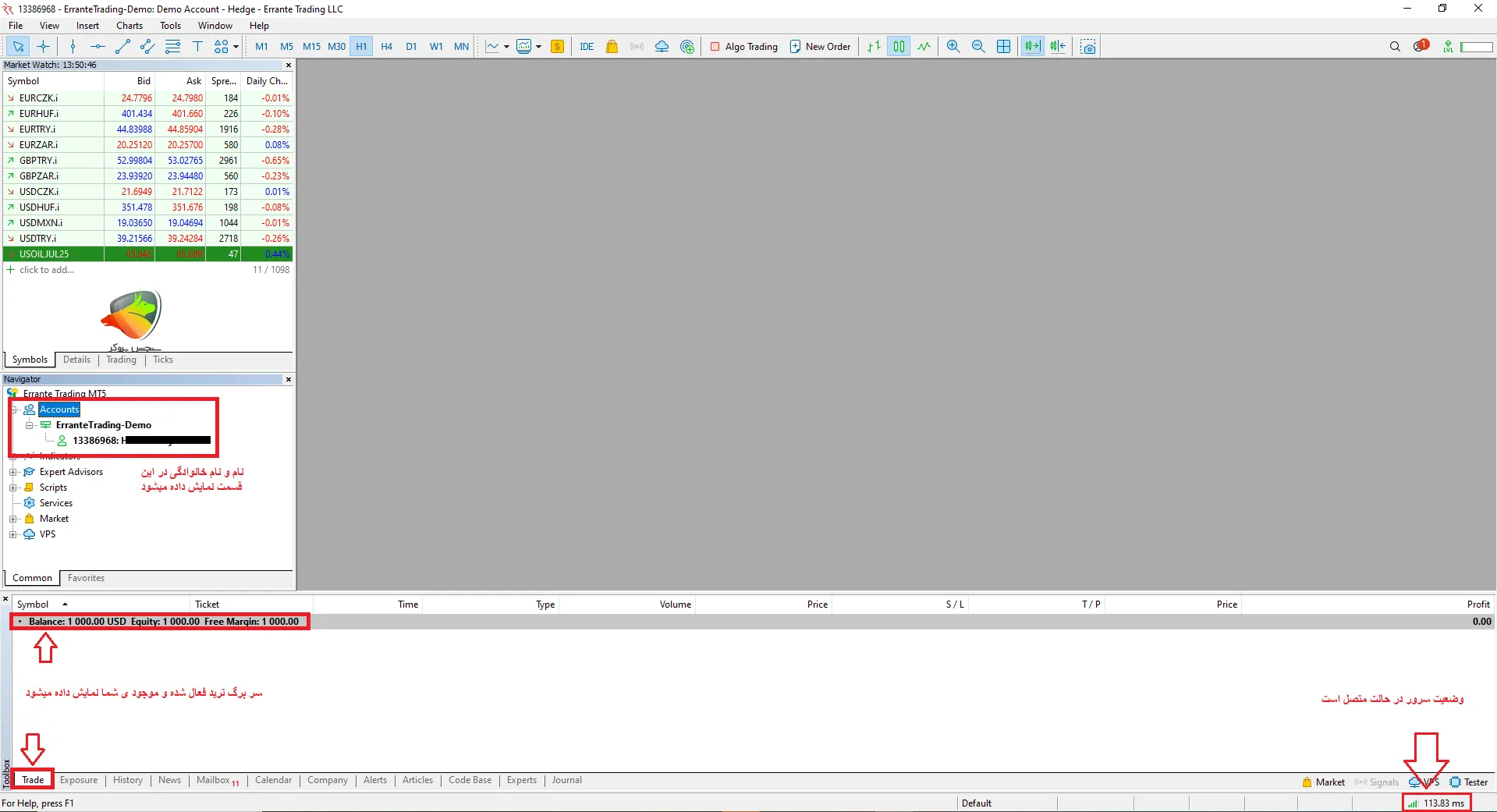Zoom out on the chart

(978, 47)
